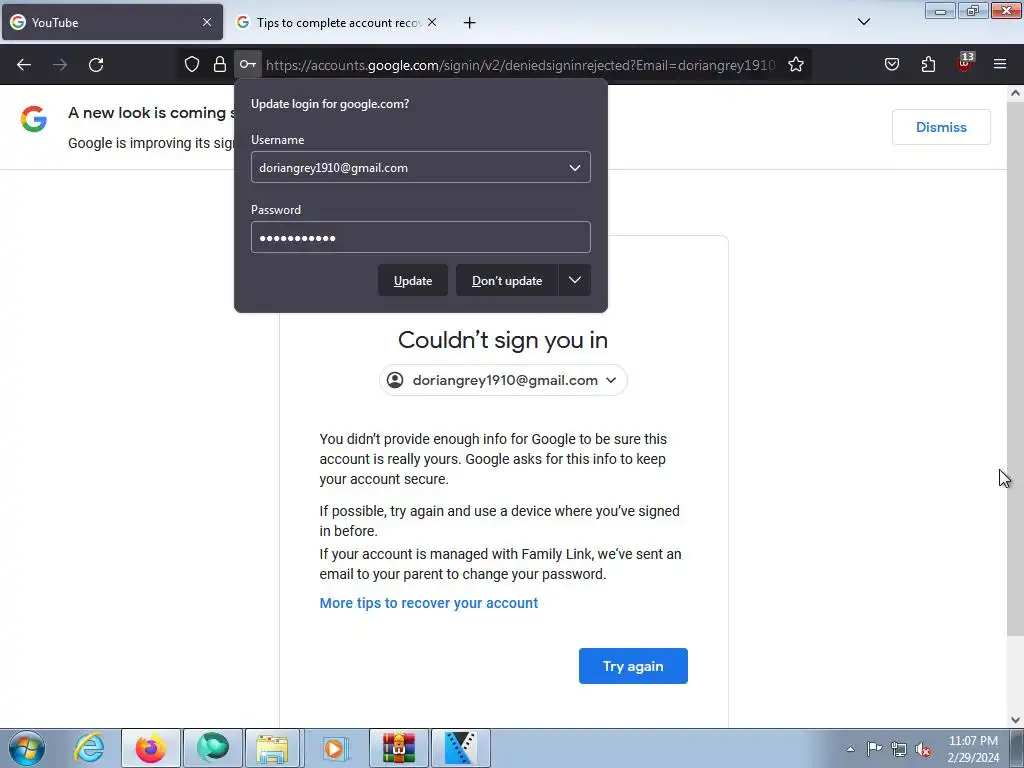The width and height of the screenshot is (1024, 768).
Task: Open the Windows Start menu orb
Action: click(27, 748)
